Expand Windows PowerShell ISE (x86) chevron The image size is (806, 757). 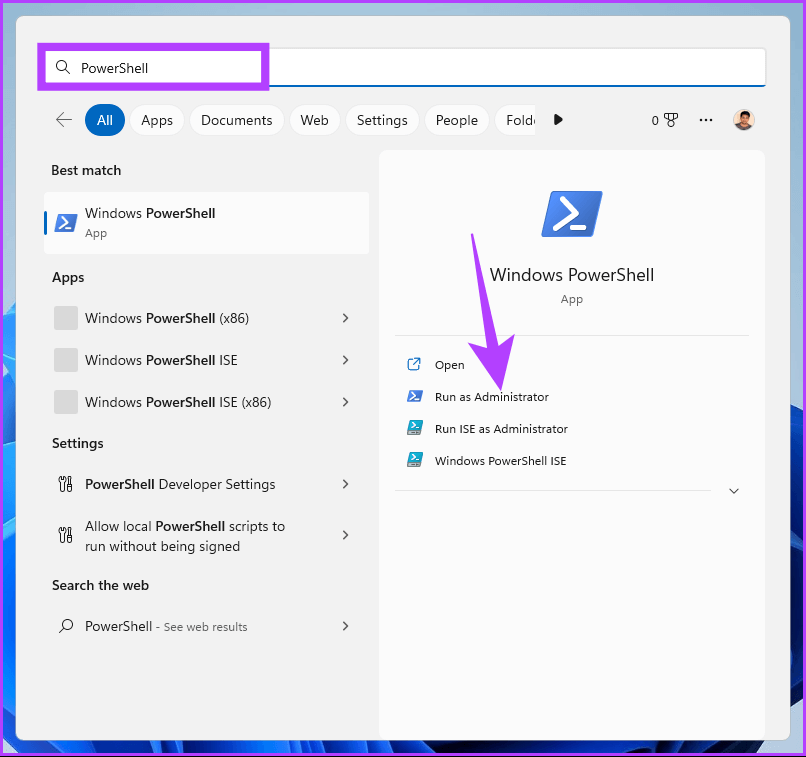(345, 402)
